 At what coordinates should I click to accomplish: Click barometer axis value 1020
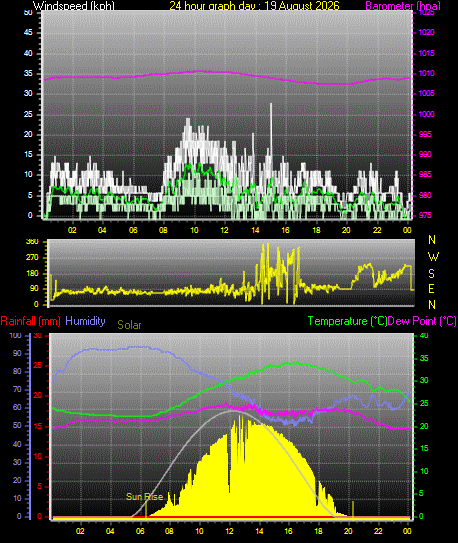click(426, 33)
